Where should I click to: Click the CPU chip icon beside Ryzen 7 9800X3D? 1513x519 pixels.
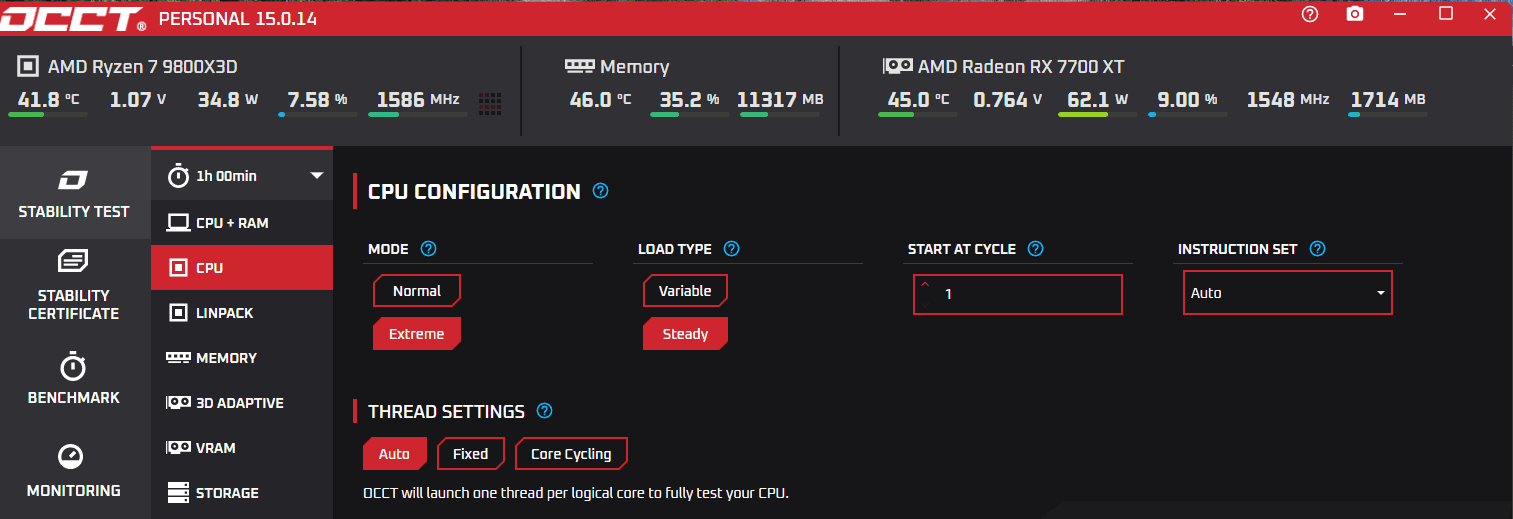pos(29,67)
